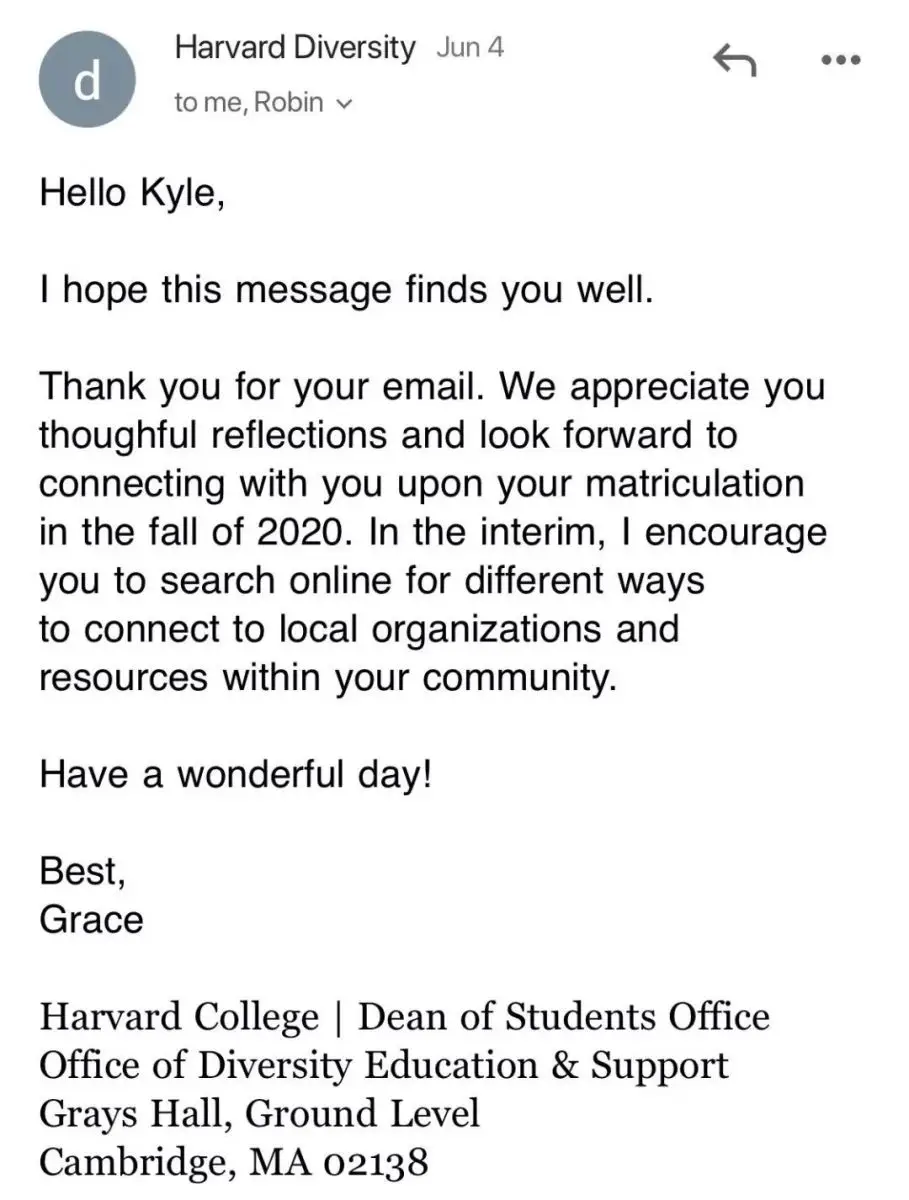
Task: Click the "Grace" signature name
Action: point(91,920)
